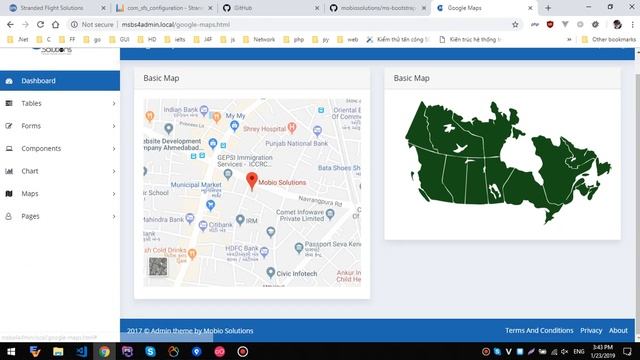Bookmark this page with the star
Viewport: 640px width, 360px height.
pos(515,24)
